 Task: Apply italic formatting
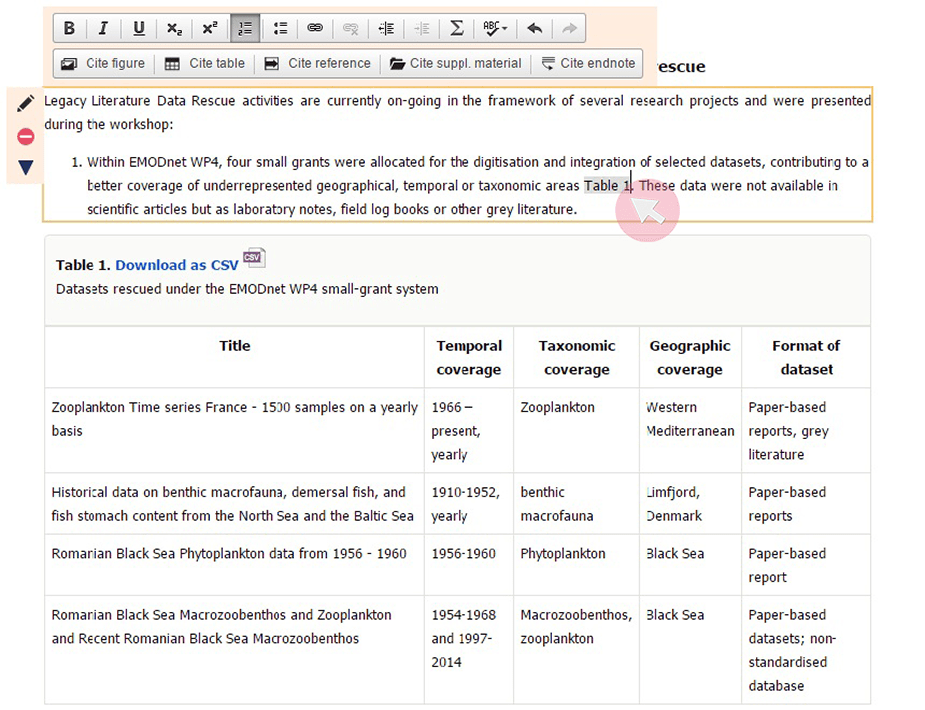104,28
